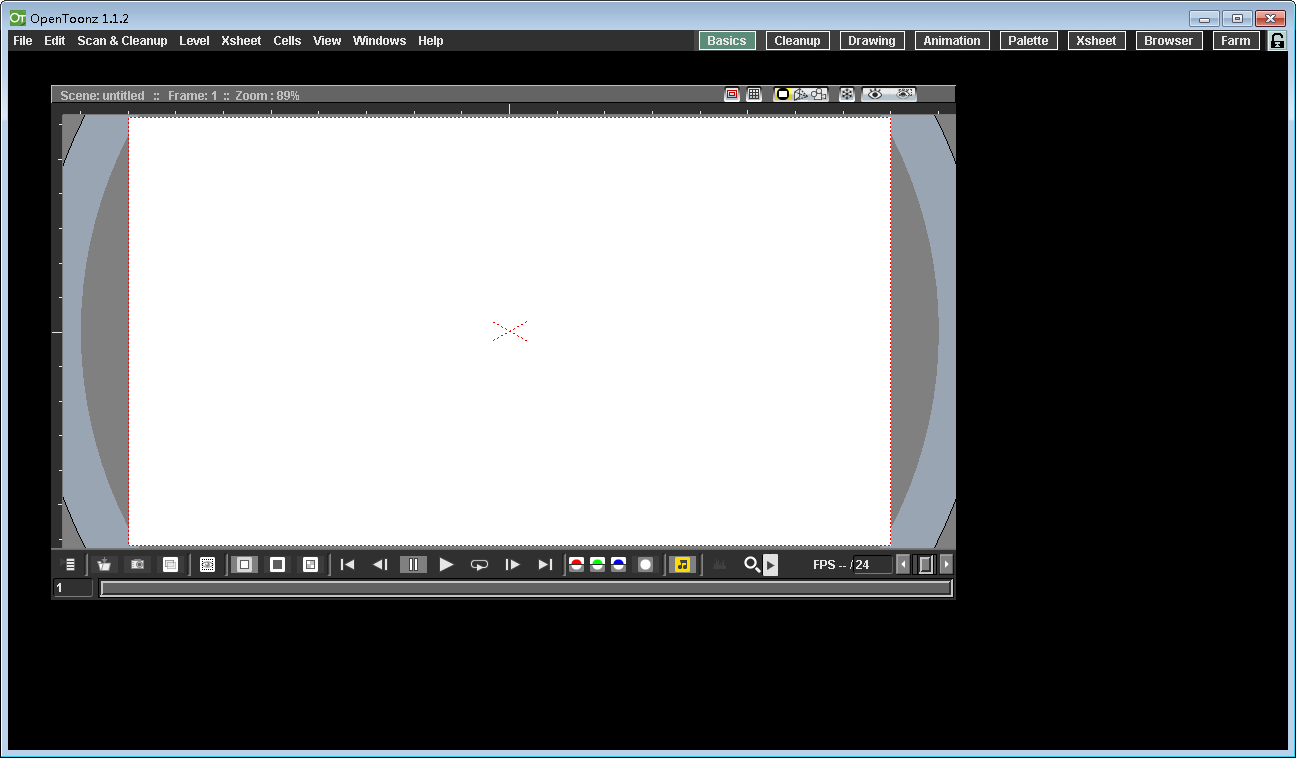Open the Scan & Cleanup menu
This screenshot has height=758, width=1296.
point(122,41)
